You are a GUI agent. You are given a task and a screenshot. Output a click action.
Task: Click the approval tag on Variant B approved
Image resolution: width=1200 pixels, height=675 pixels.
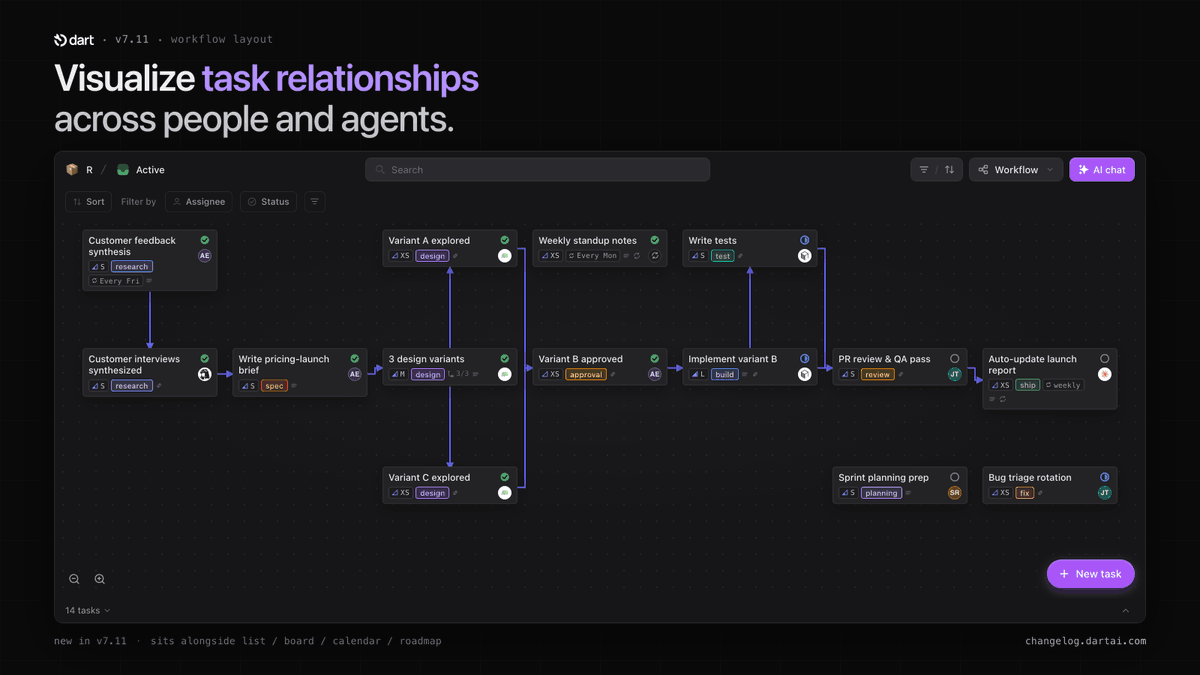click(586, 375)
